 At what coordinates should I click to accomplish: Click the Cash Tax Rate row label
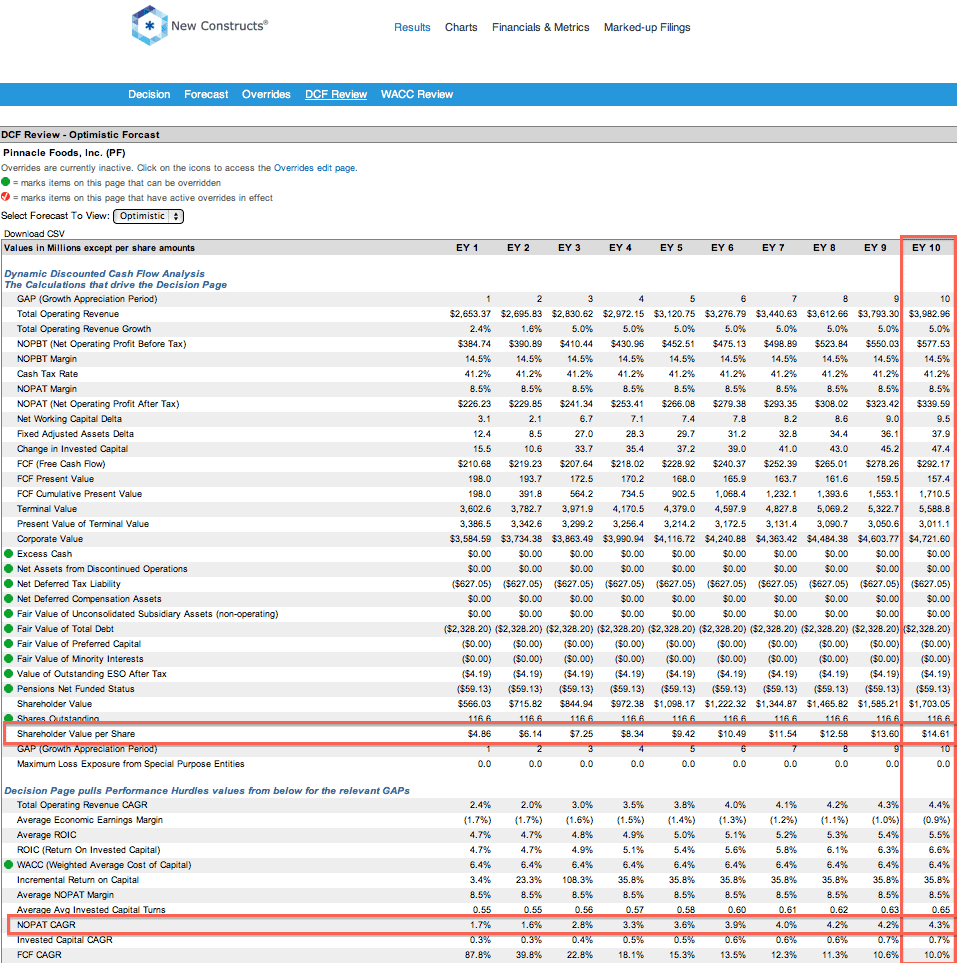pyautogui.click(x=47, y=374)
